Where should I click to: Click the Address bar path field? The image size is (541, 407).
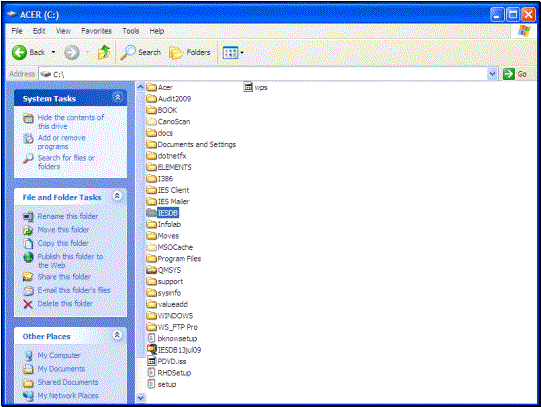pos(263,74)
